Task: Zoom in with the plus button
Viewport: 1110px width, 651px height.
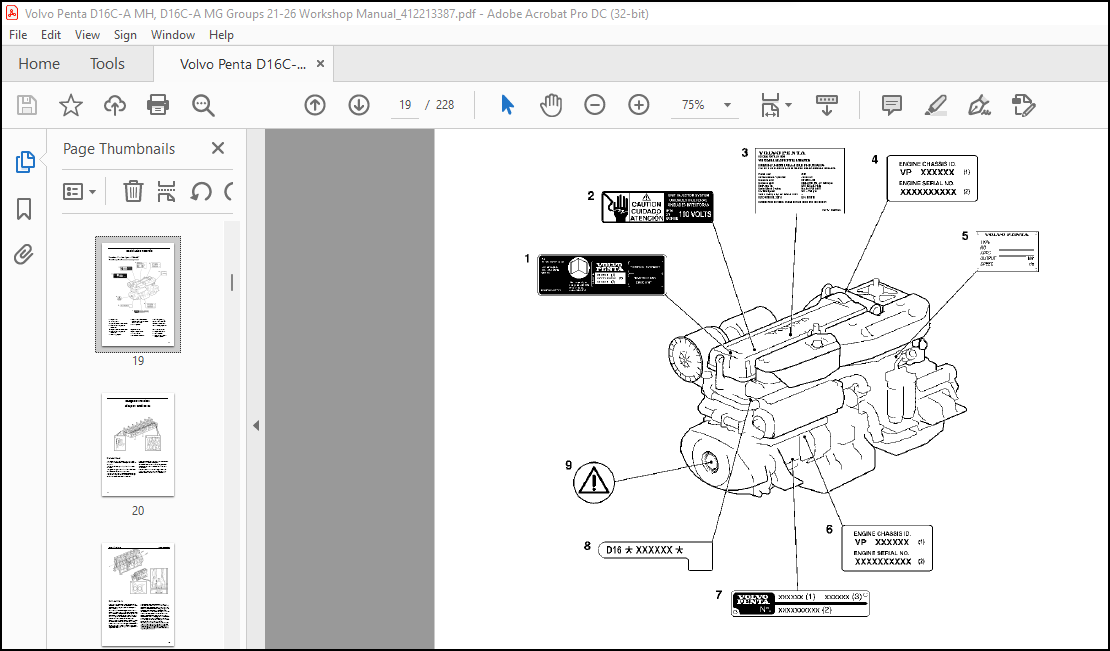Action: [x=639, y=105]
